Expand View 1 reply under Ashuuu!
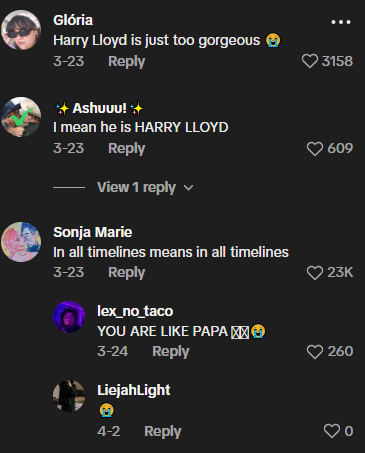The width and height of the screenshot is (365, 453). [x=136, y=187]
